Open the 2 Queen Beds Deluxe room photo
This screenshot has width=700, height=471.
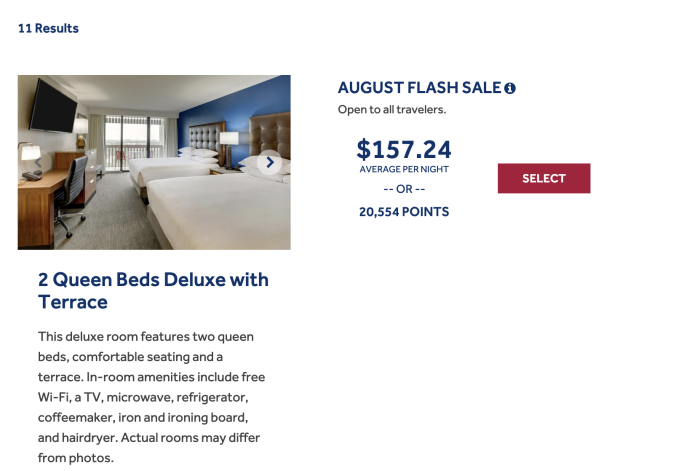pyautogui.click(x=154, y=162)
